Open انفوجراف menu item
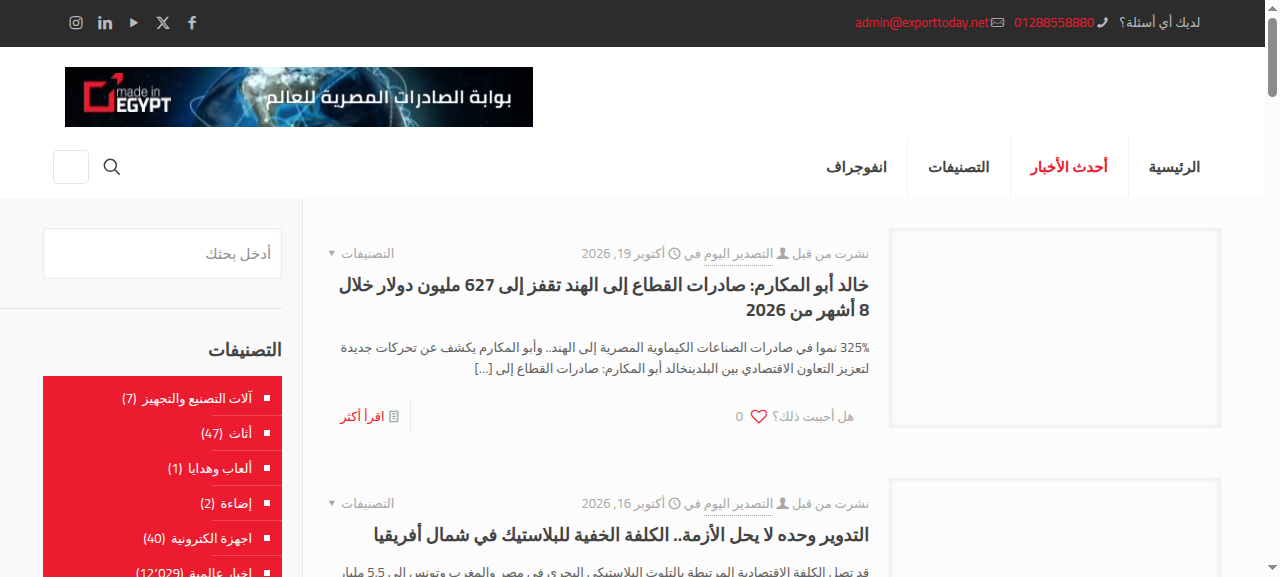This screenshot has width=1280, height=577. pos(857,167)
